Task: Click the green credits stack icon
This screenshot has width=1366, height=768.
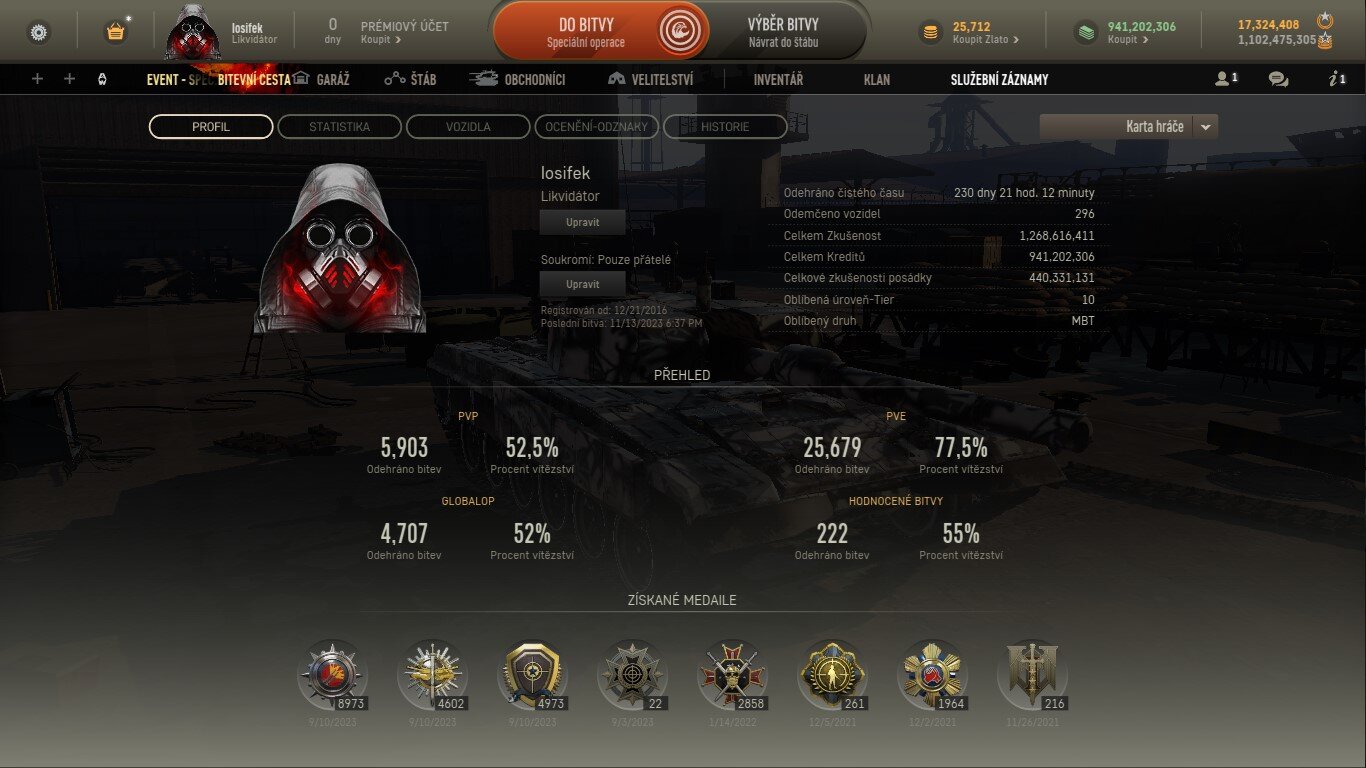Action: coord(1085,33)
